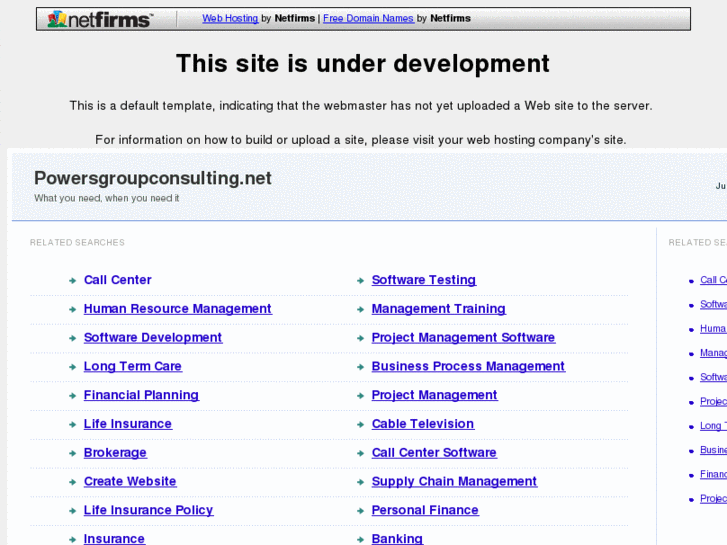
Task: Open the Call Center search link
Action: tap(118, 280)
